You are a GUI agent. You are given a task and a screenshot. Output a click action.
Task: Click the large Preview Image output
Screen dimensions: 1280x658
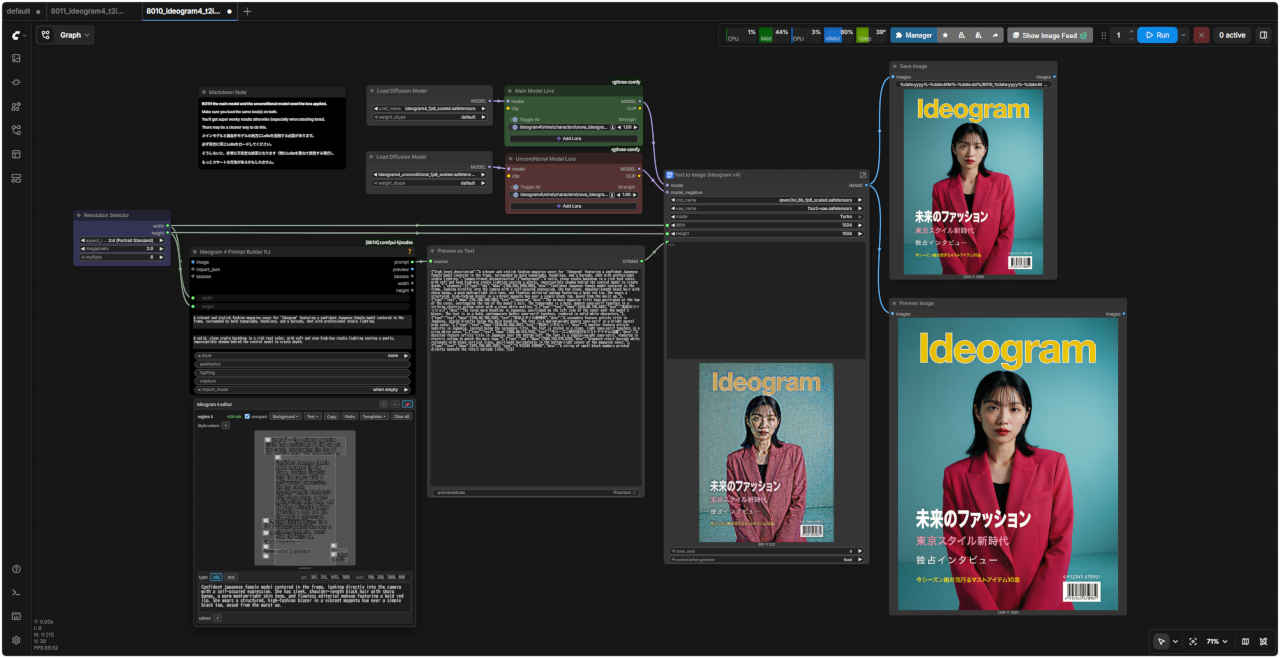[1007, 465]
